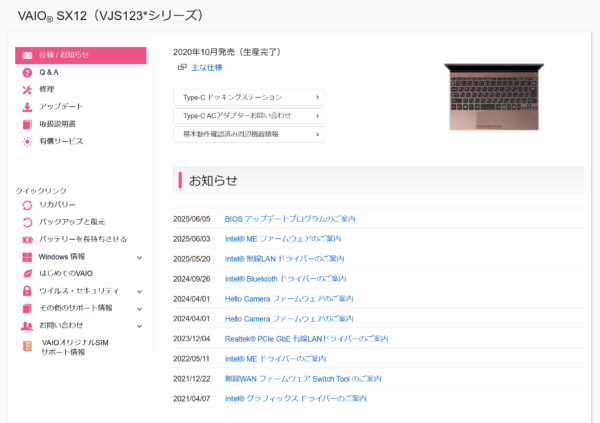Open the 仕様 / お知らせ menu item
The width and height of the screenshot is (600, 423).
(x=81, y=55)
